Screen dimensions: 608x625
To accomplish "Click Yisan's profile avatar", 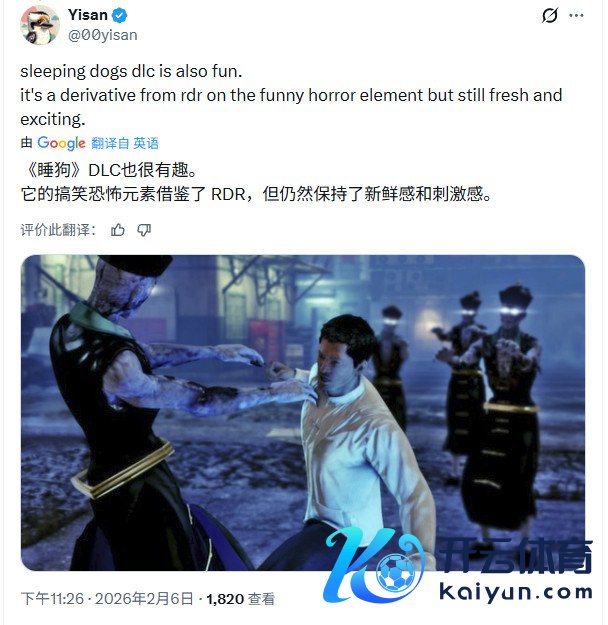I will coord(40,25).
